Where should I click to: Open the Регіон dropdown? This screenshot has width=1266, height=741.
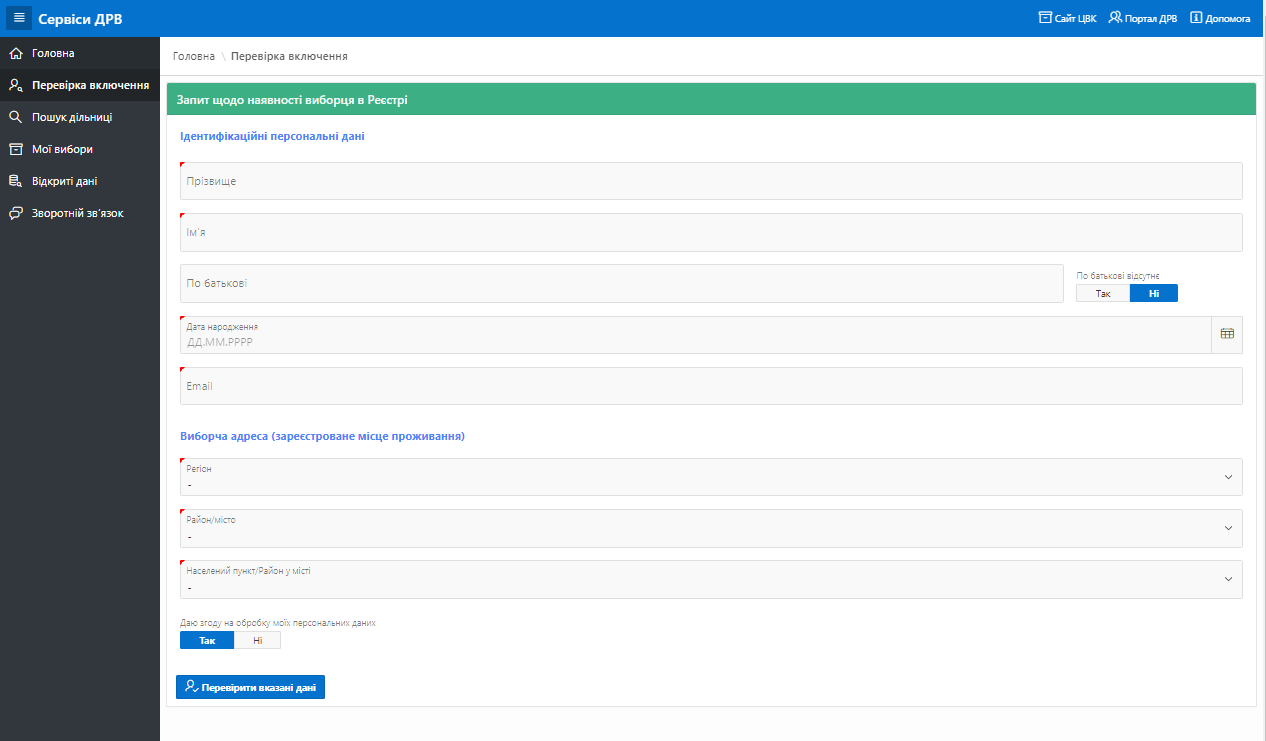tap(711, 477)
